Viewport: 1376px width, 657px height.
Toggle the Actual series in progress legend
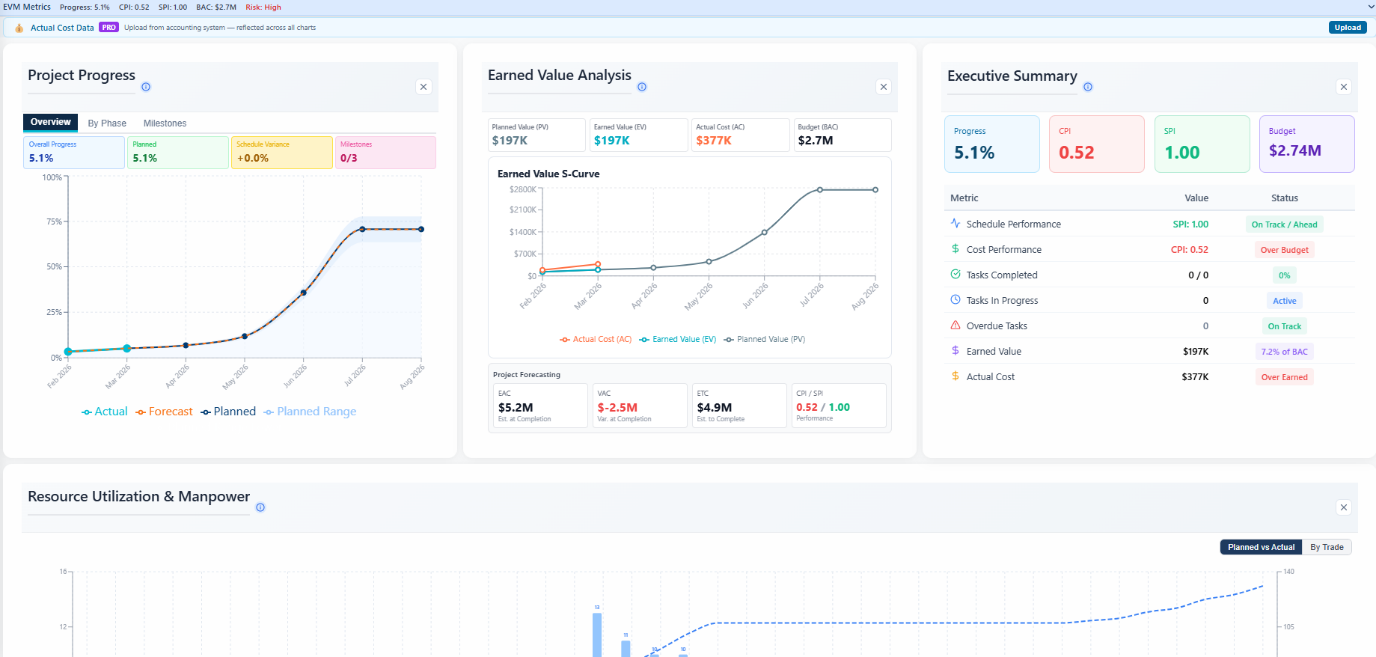pyautogui.click(x=104, y=411)
